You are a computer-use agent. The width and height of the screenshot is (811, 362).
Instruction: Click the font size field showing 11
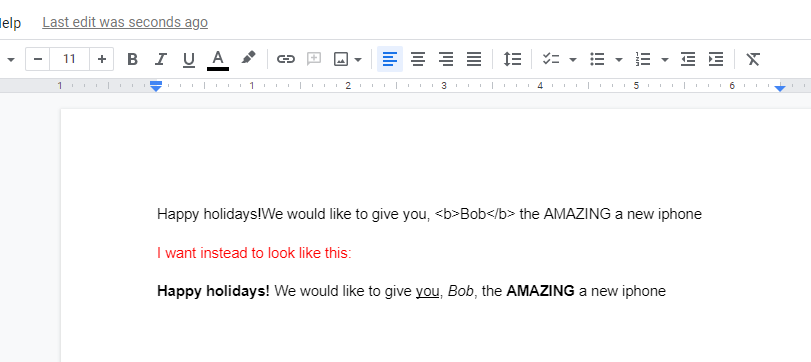coord(69,59)
